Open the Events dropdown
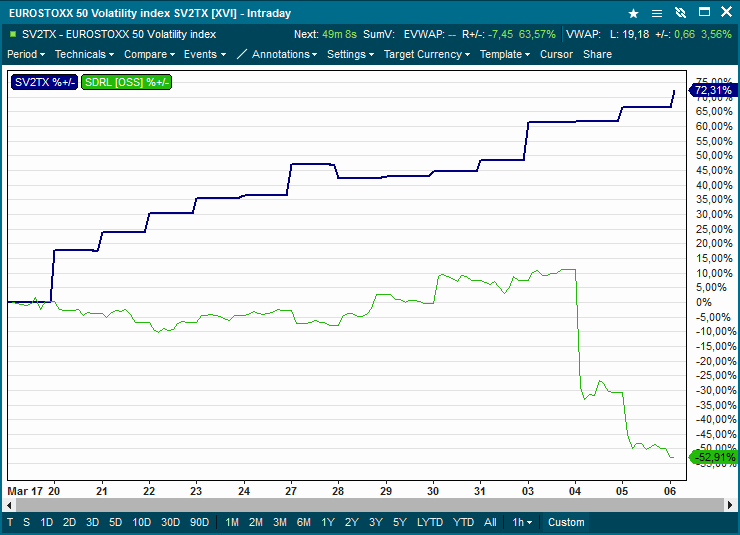Screen dimensions: 740x535 point(205,54)
